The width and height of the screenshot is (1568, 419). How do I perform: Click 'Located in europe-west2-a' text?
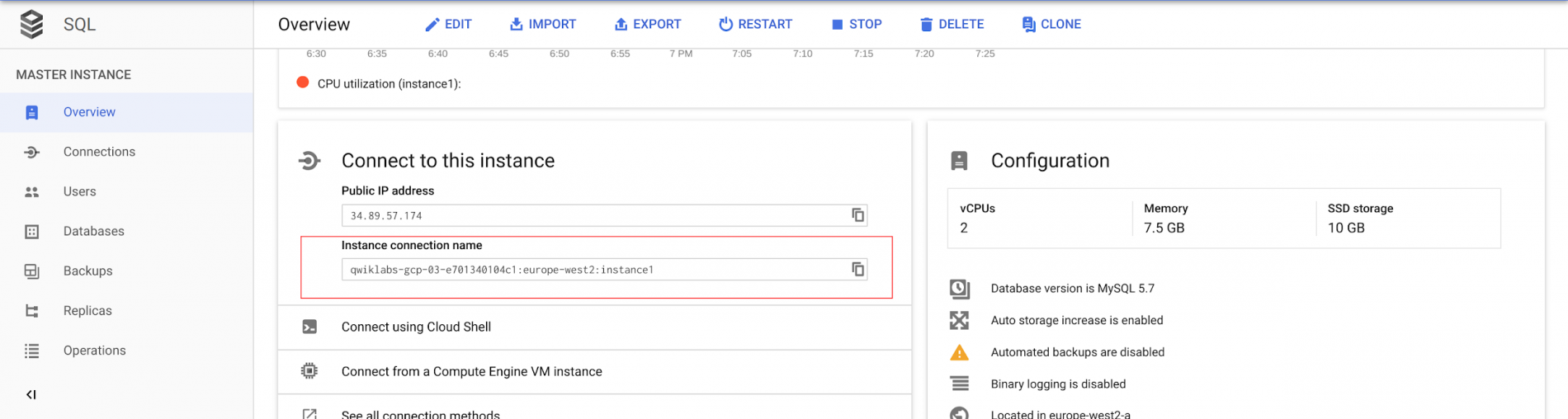pyautogui.click(x=1060, y=413)
